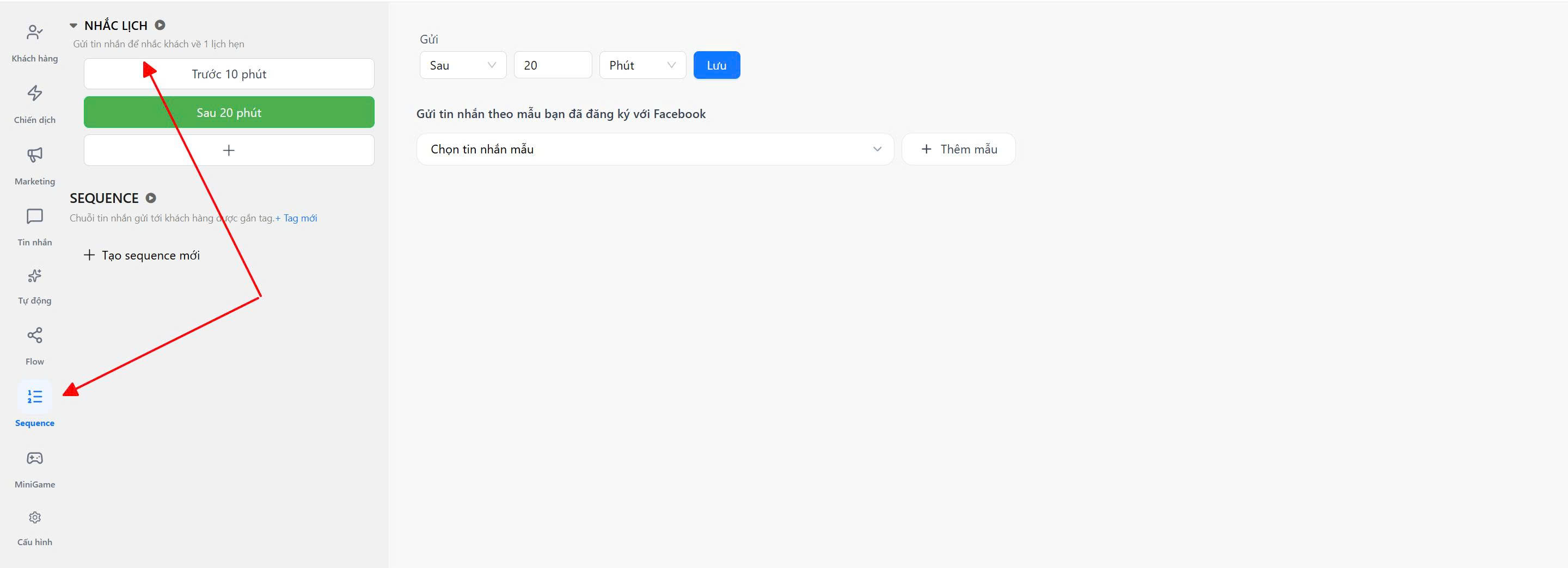Click the + Tag mới link
Screen dimensions: 1568x568
click(x=296, y=218)
